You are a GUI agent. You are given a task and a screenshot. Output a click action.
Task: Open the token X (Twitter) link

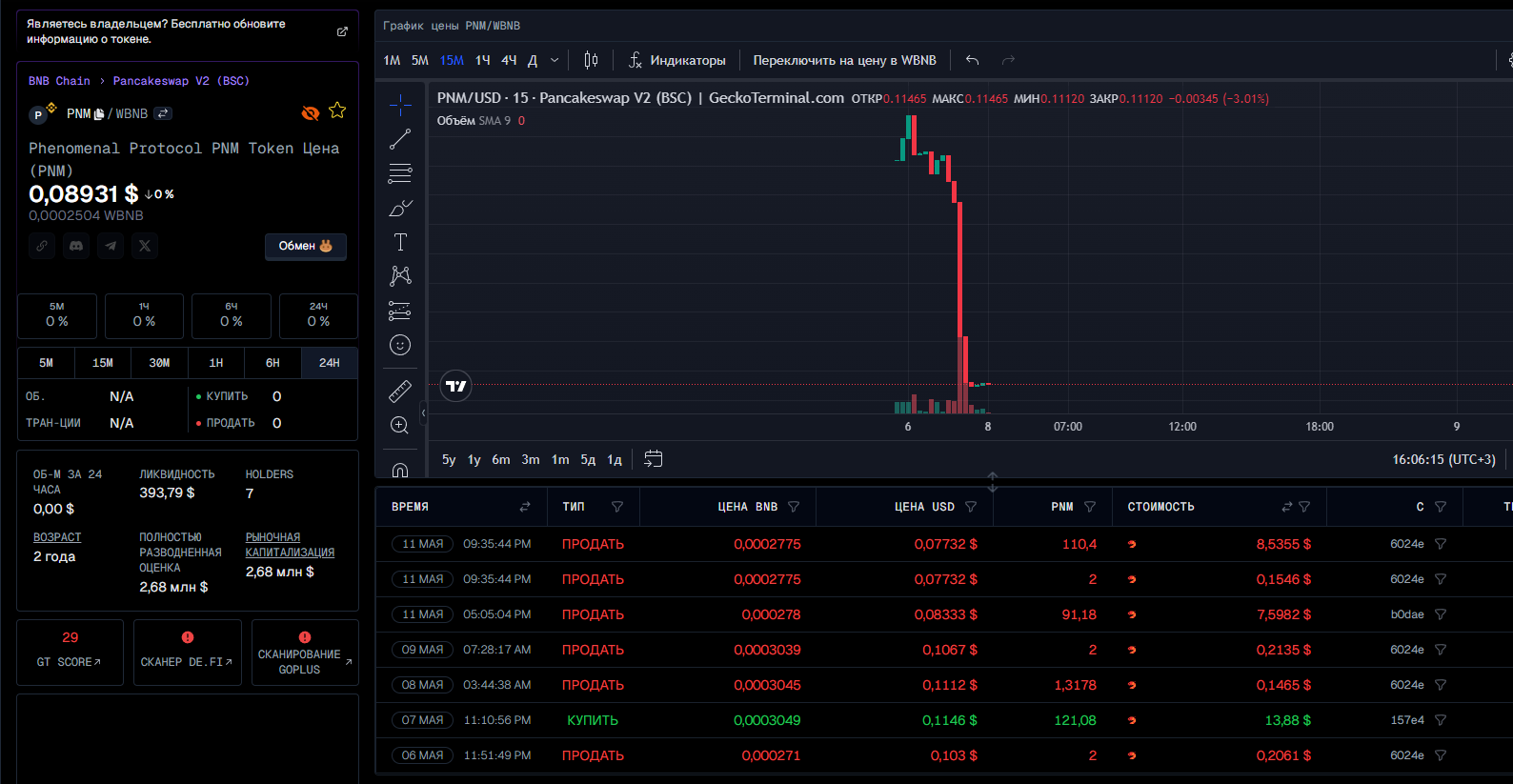(145, 246)
